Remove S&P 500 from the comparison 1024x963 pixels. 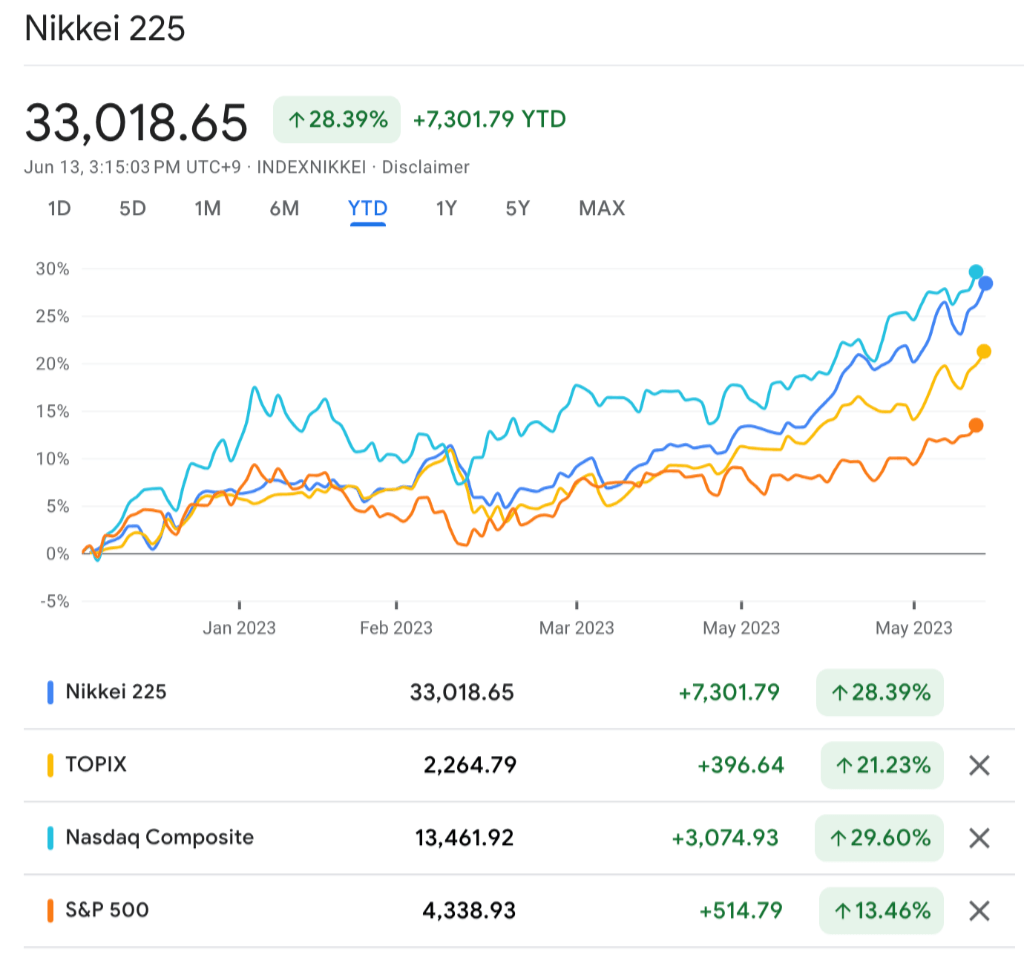(x=979, y=911)
